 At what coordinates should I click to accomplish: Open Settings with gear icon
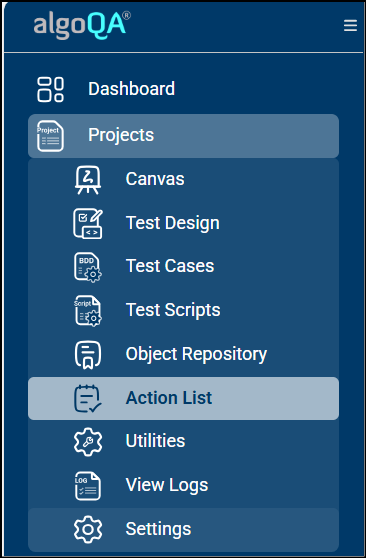tap(183, 530)
